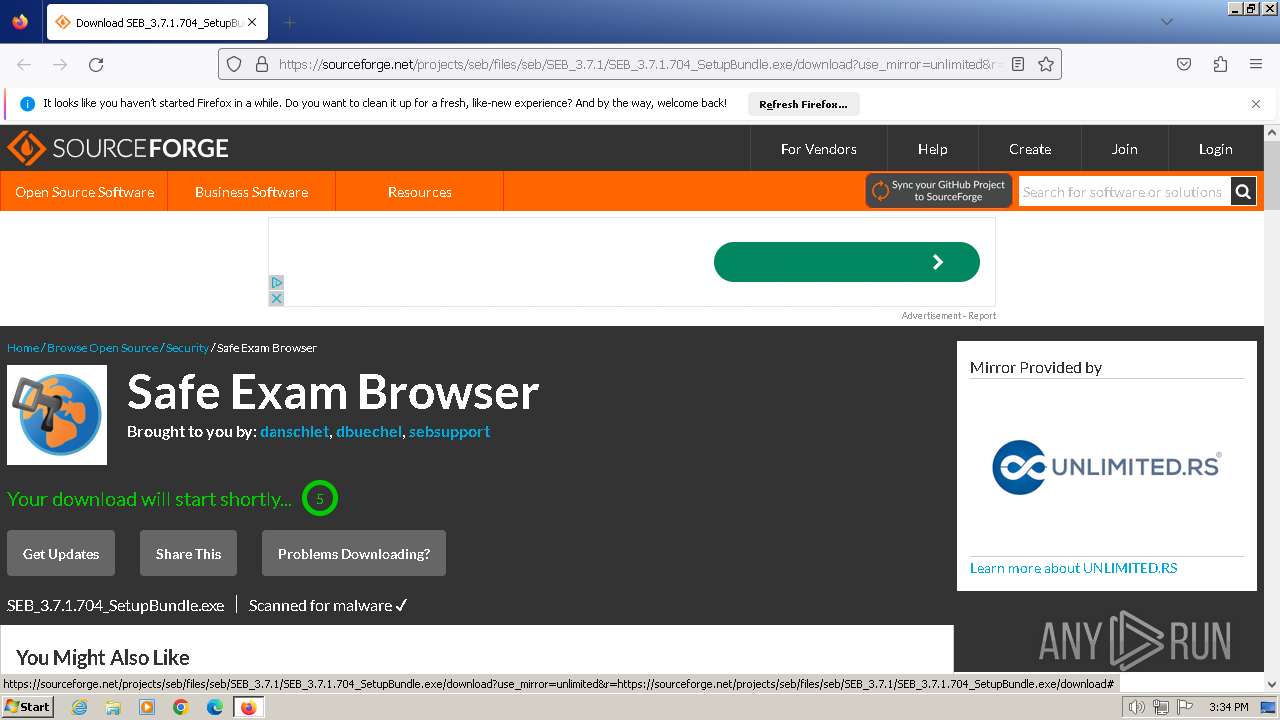Click the SEB_3.7.1.704_SetupBundle.exe file name text
Viewport: 1280px width, 720px height.
(116, 605)
